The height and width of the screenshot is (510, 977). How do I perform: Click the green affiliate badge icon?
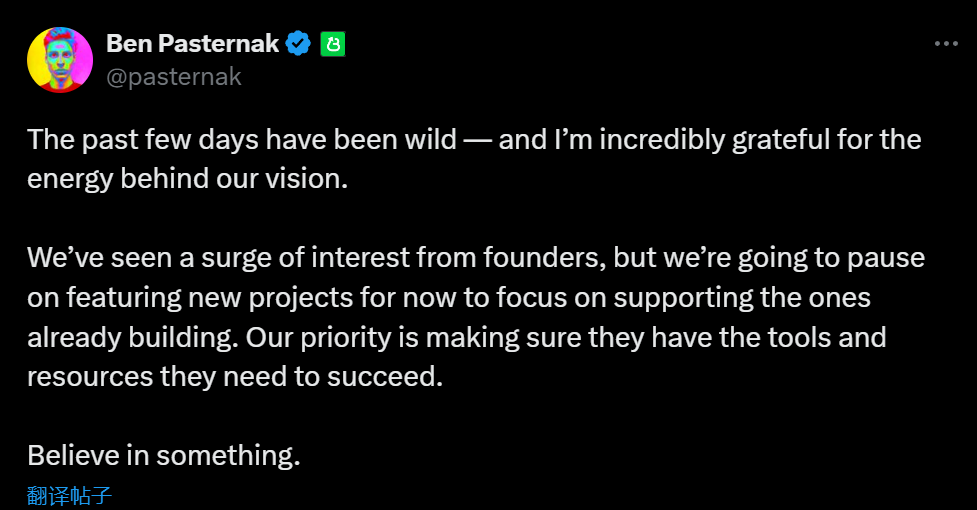332,44
